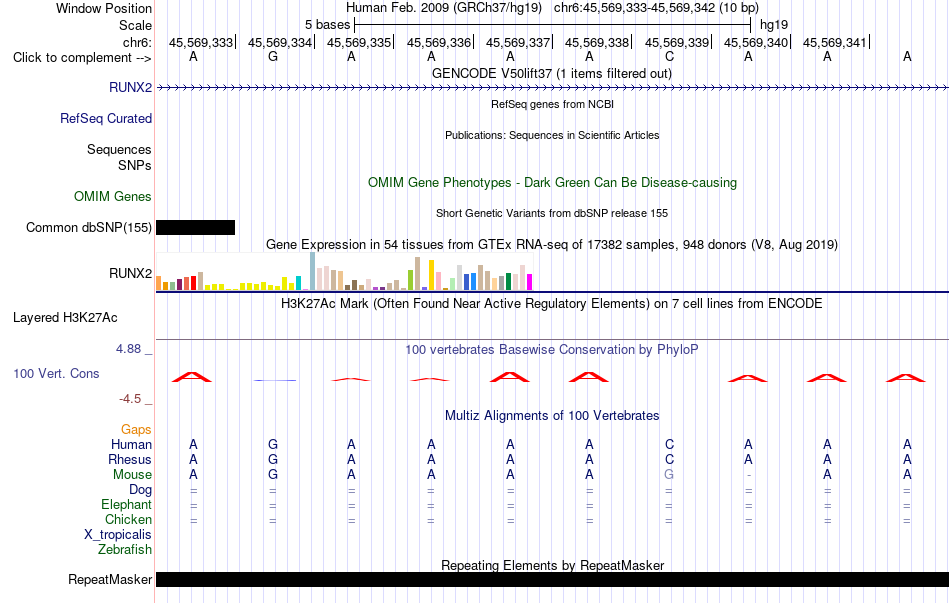Click the Zebrafish species label
The image size is (950, 603).
point(125,550)
